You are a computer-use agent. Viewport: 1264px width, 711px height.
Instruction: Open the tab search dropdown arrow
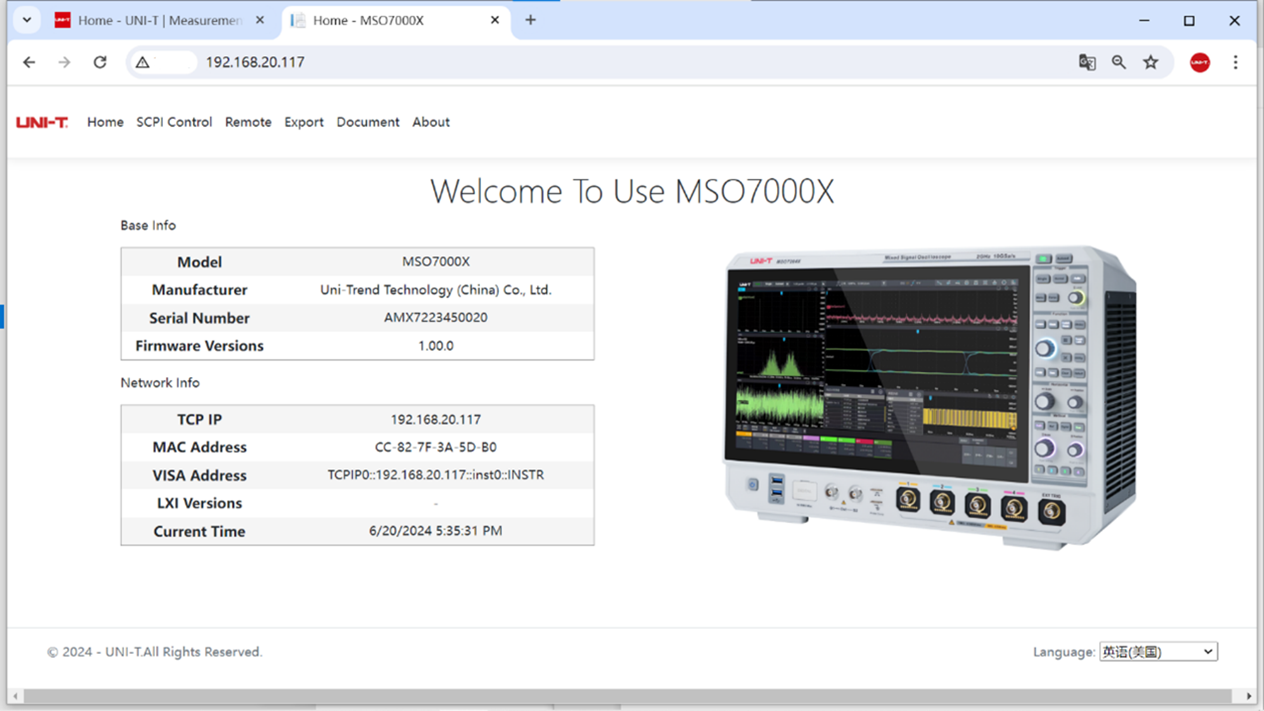point(27,20)
